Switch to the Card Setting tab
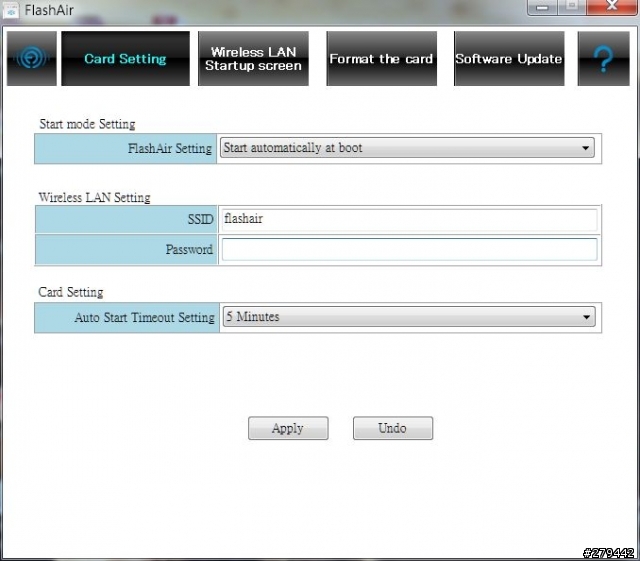Viewport: 640px width, 561px height. 126,58
